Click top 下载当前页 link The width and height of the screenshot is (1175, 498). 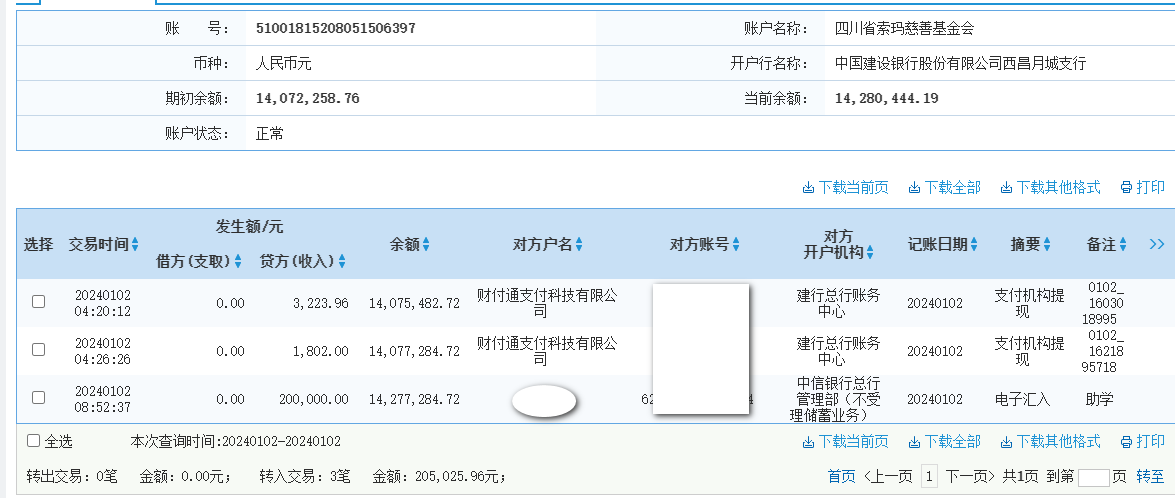tap(854, 188)
